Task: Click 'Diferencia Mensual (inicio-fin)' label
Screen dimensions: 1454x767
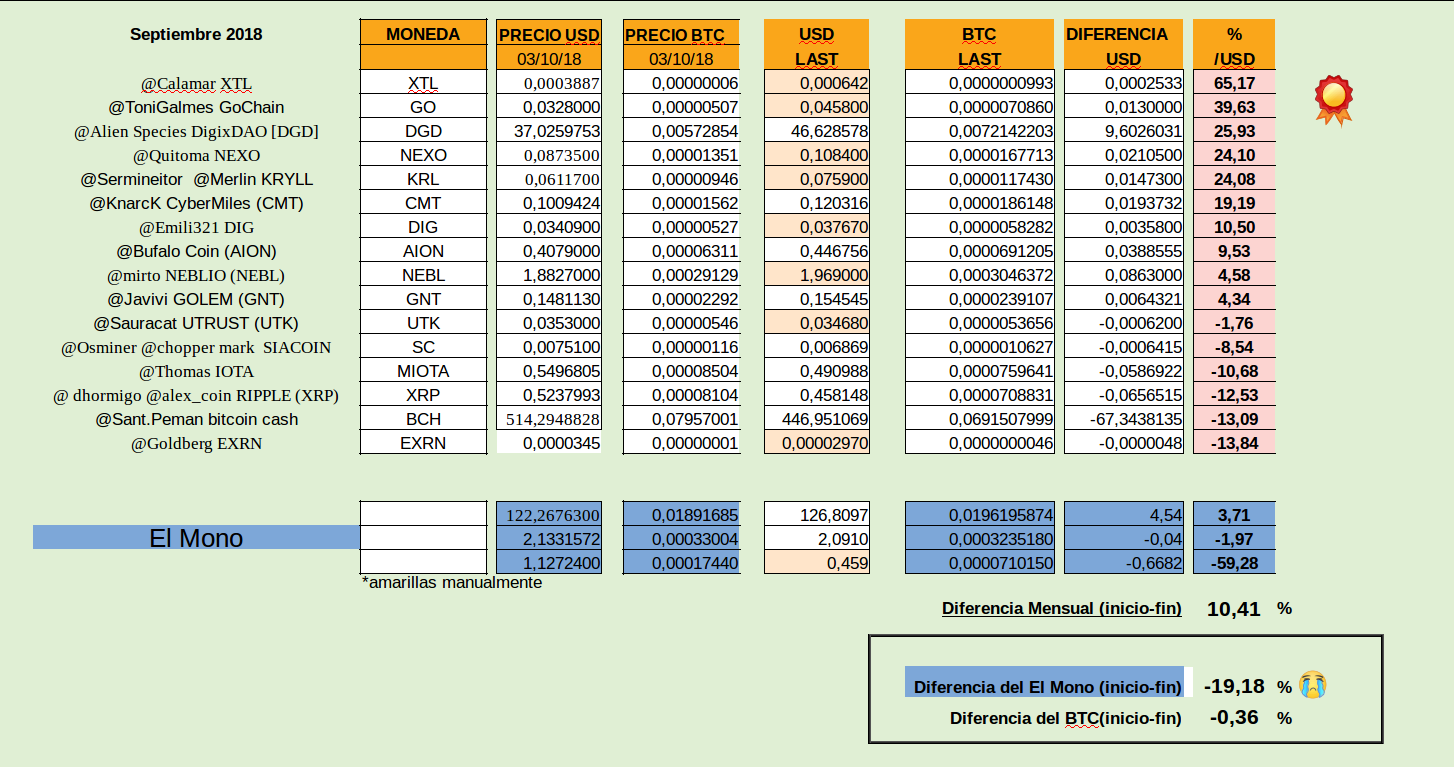Action: coord(1061,608)
